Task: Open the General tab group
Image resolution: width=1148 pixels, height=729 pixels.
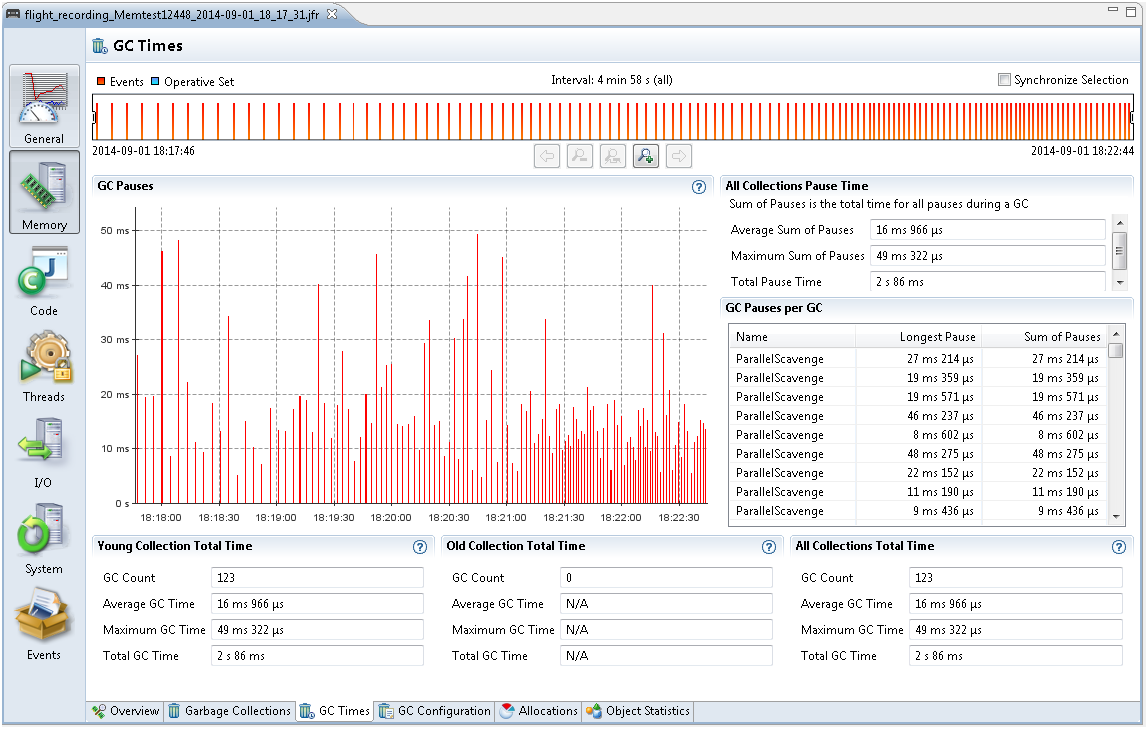Action: tap(44, 106)
